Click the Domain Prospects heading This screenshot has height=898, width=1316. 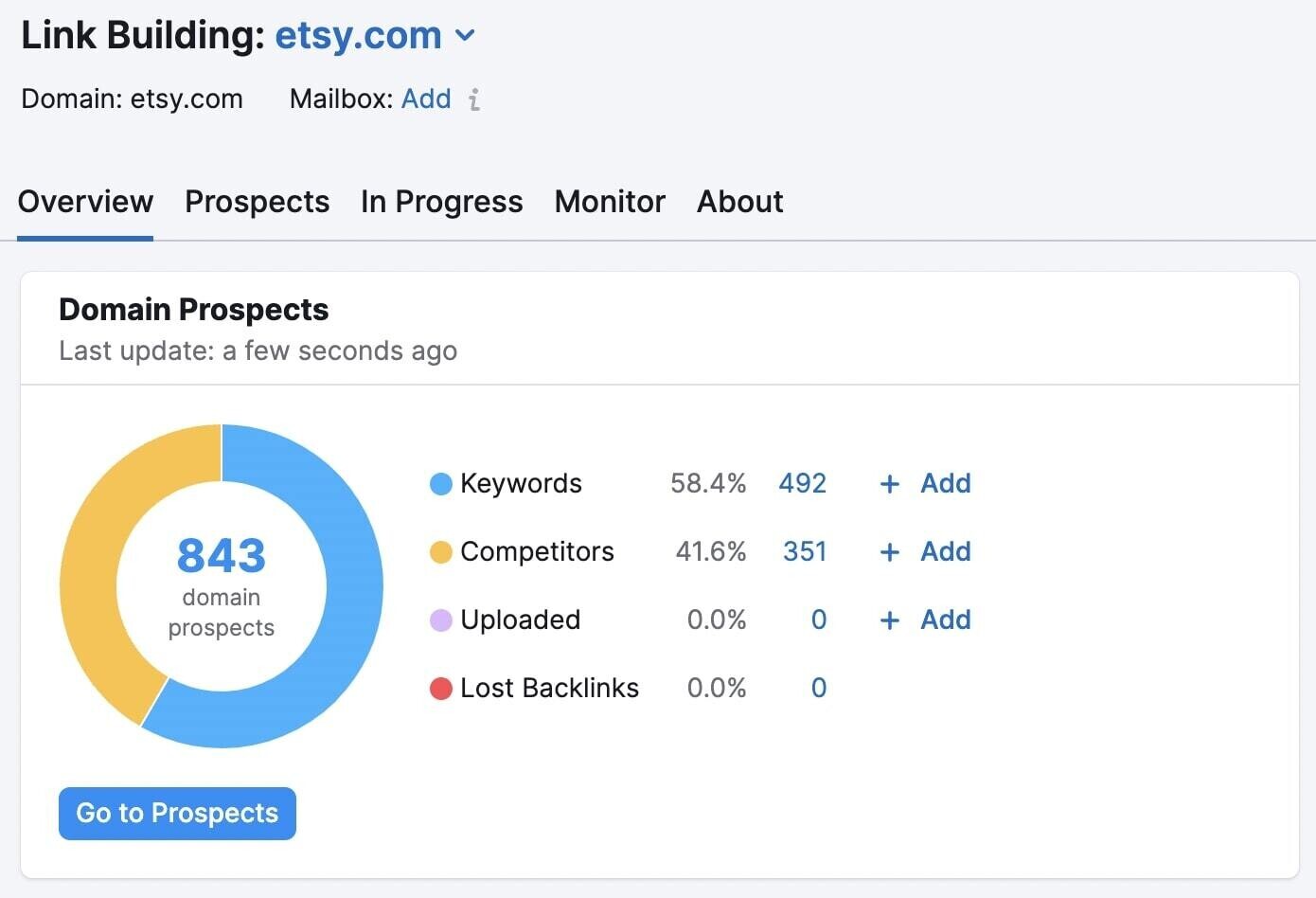pos(194,310)
